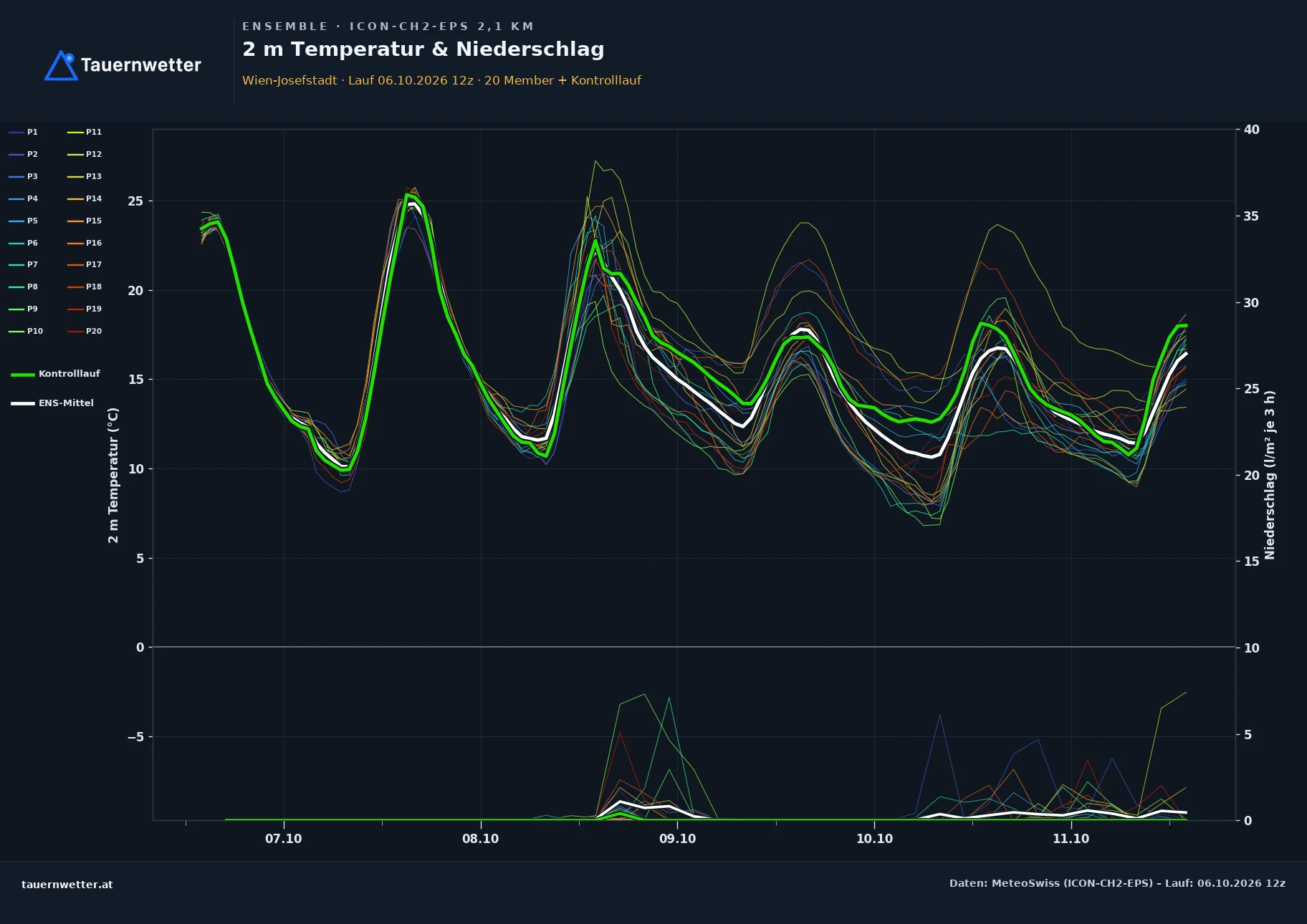Click the P1 legend entry
Screen dimensions: 1307x924
point(23,132)
